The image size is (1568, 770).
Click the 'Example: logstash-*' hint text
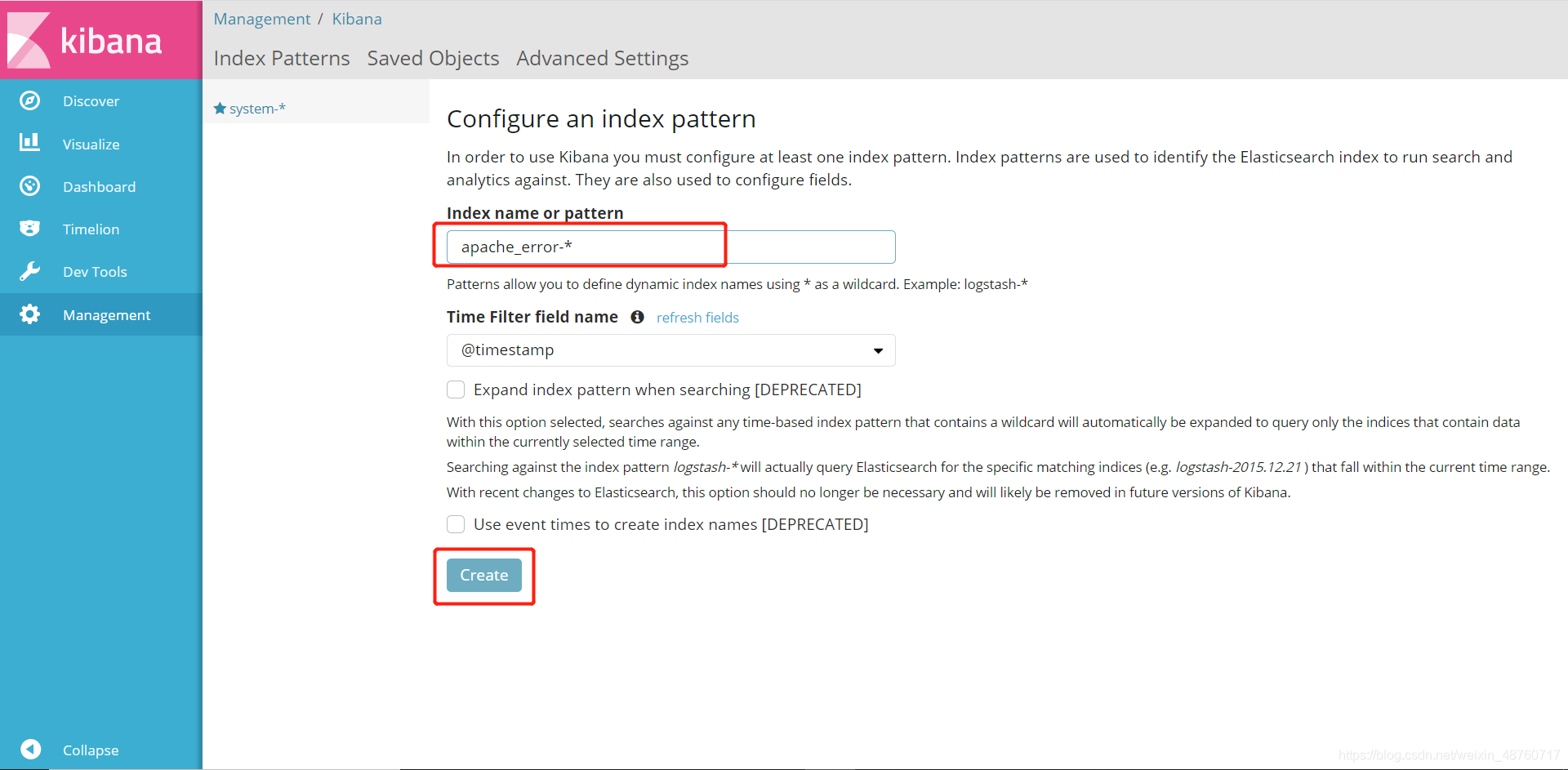965,284
